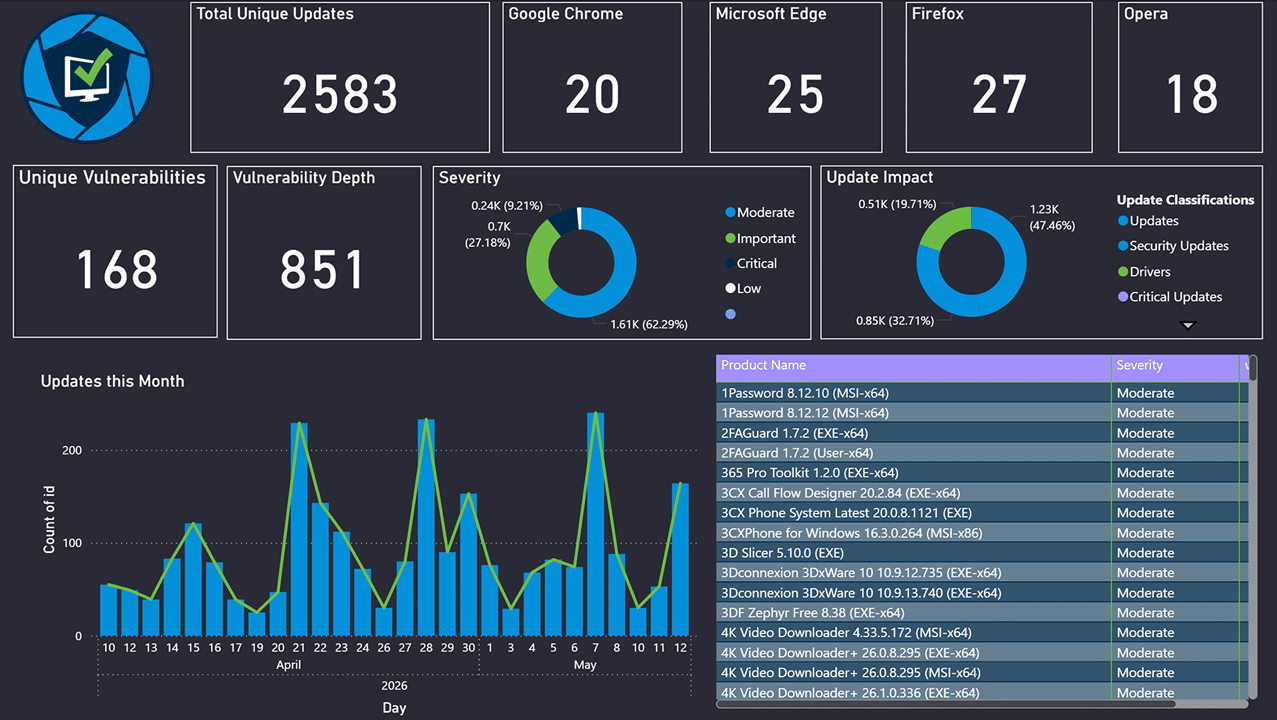Click the Update Classifications legend title
This screenshot has height=720, width=1277.
click(x=1185, y=200)
